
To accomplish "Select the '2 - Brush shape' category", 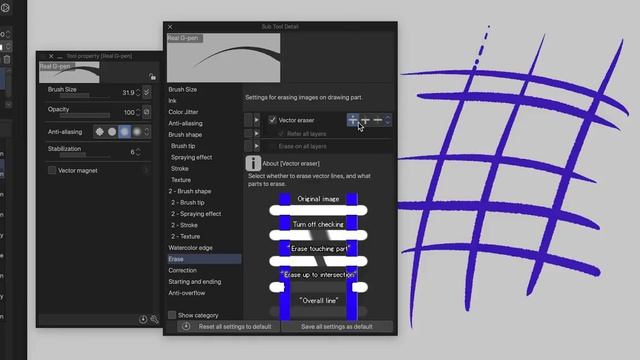I will tap(190, 191).
